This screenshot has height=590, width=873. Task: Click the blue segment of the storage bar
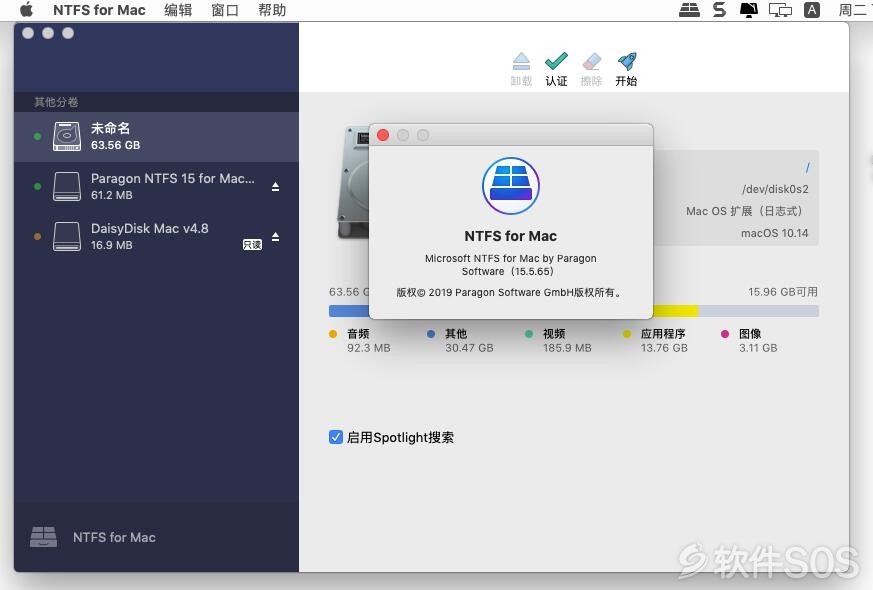click(349, 311)
